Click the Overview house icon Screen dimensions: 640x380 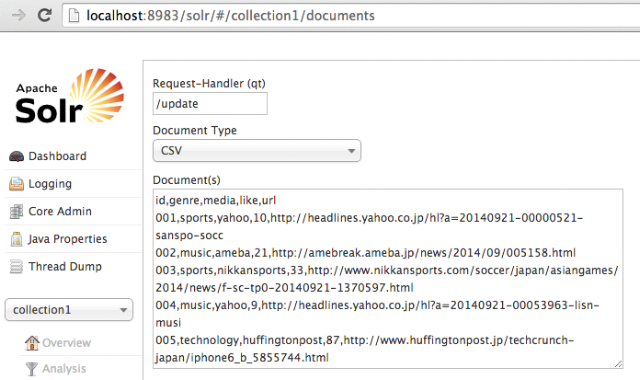click(x=32, y=343)
